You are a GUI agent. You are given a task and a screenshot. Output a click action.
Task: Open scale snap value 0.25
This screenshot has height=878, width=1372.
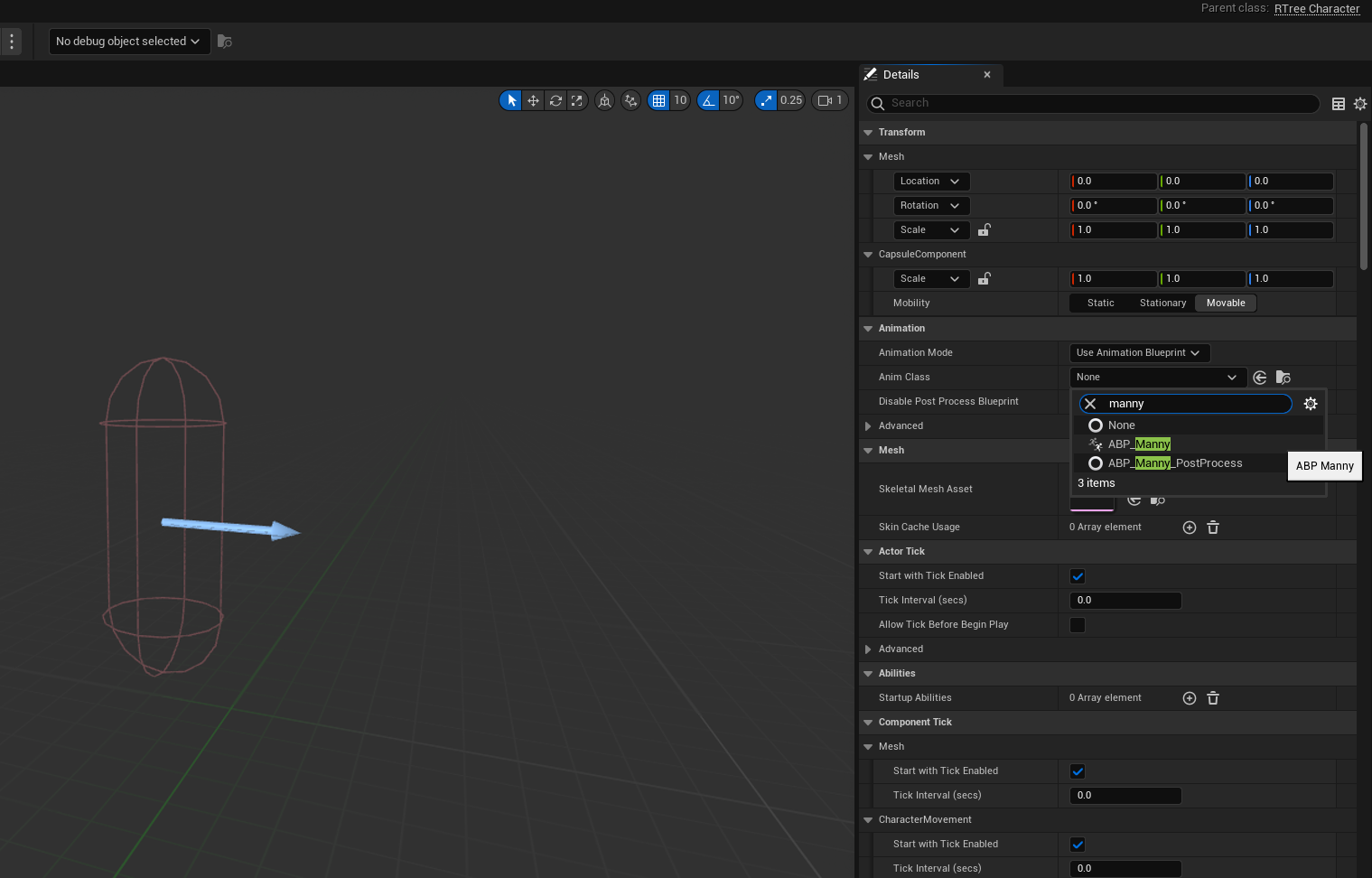(x=791, y=100)
